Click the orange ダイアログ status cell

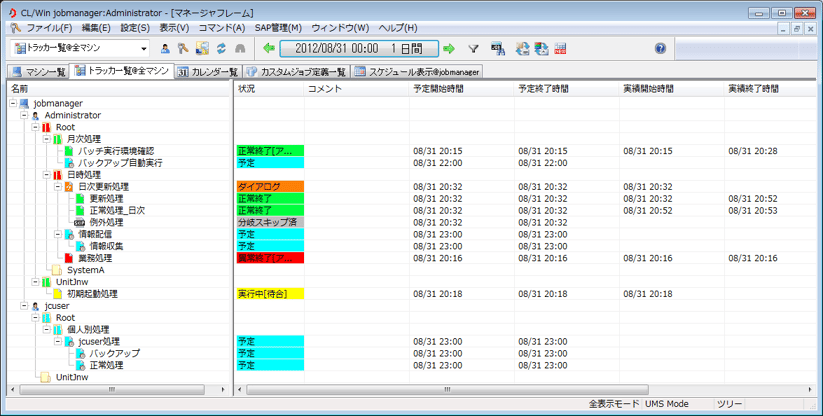(270, 187)
